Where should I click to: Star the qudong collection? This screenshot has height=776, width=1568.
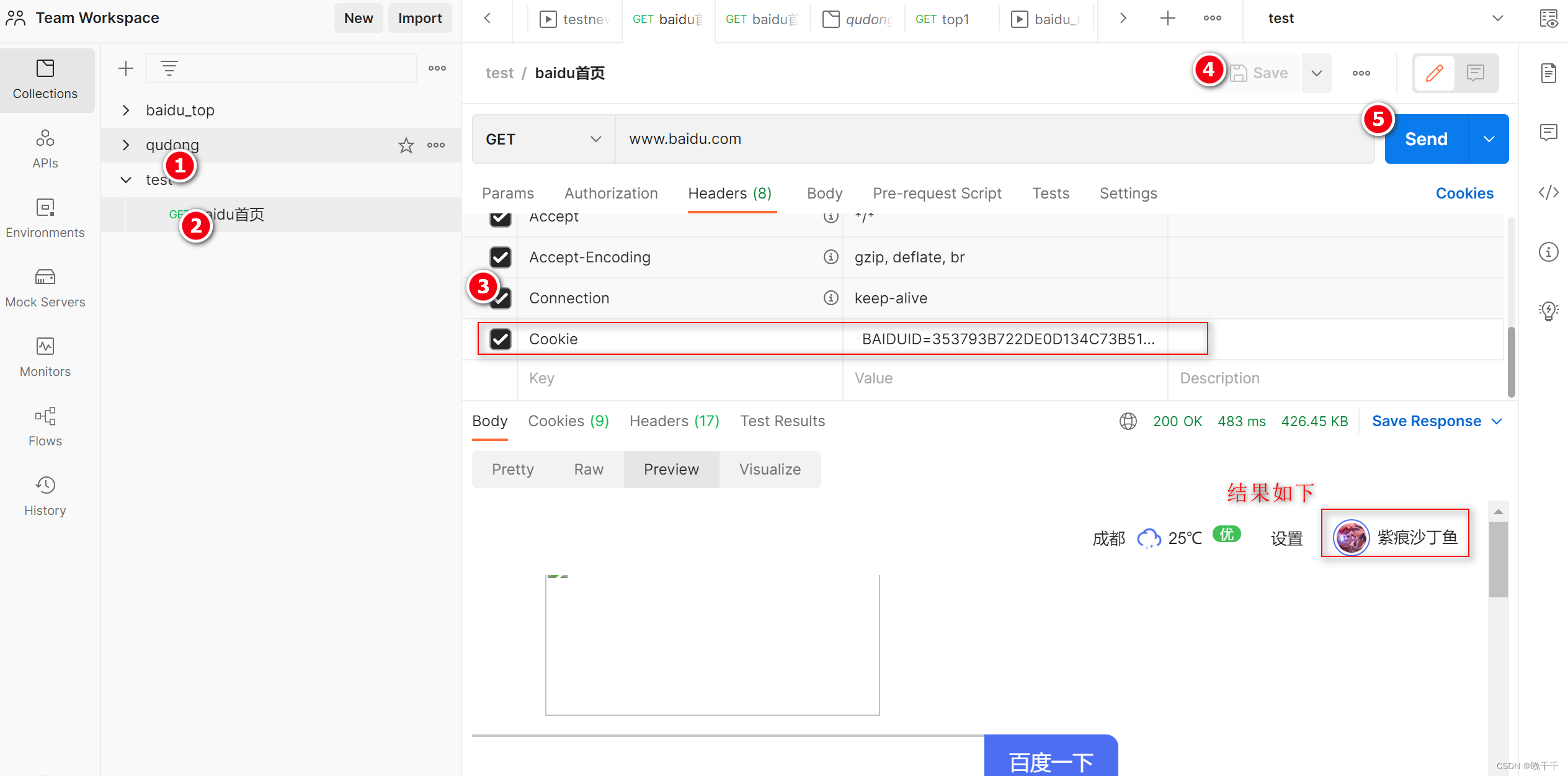tap(406, 145)
